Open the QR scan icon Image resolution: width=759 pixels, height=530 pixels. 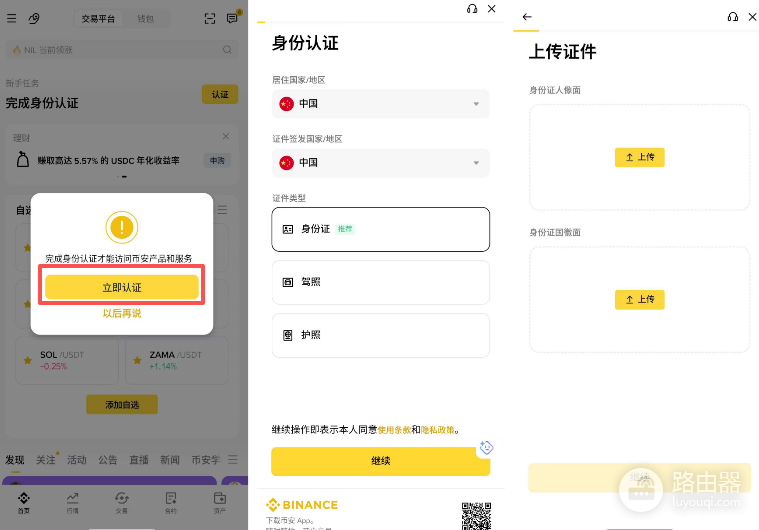(x=210, y=18)
